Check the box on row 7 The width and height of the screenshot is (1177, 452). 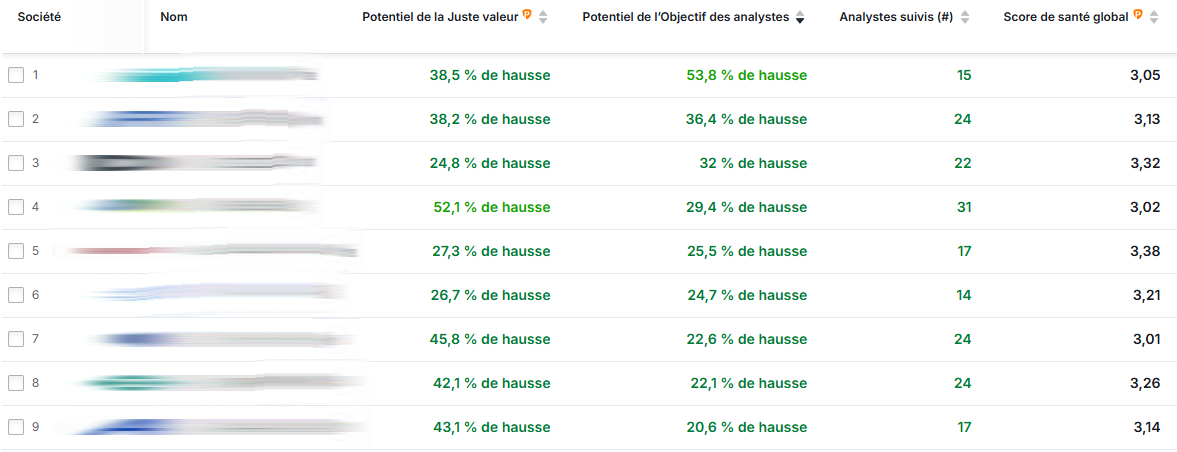[16, 339]
